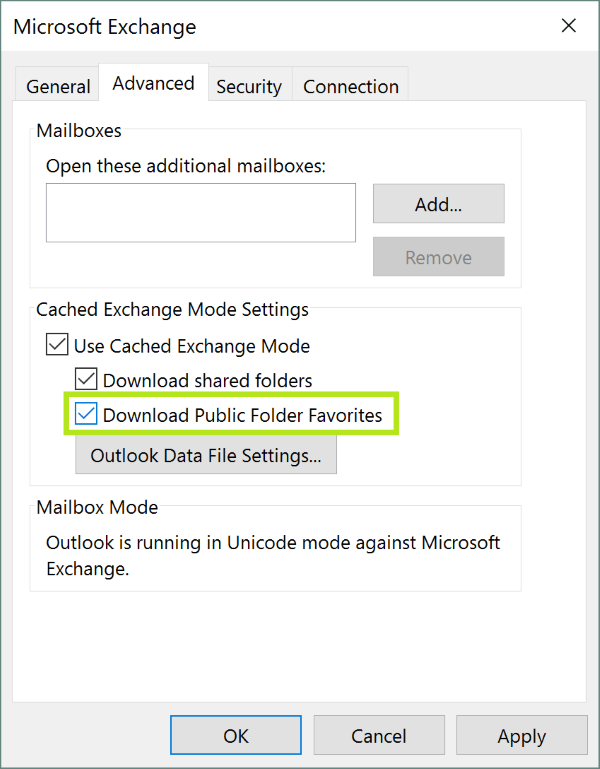The image size is (600, 769).
Task: Click the 'Mailbox Mode' group label
Action: tap(97, 507)
